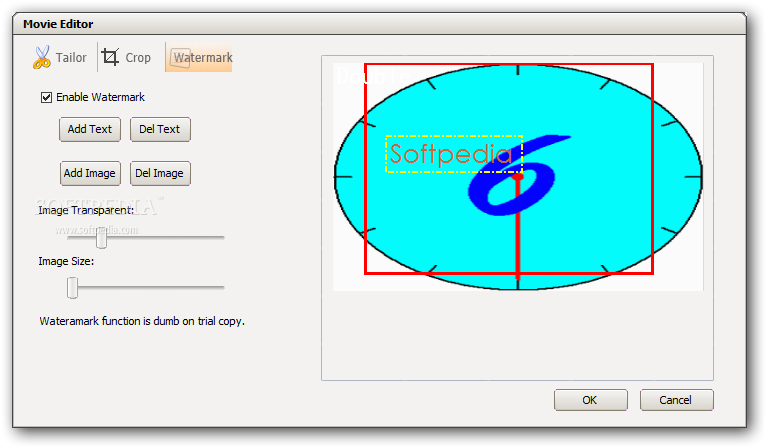Image resolution: width=767 pixels, height=448 pixels.
Task: Click the Image Size label
Action: (66, 262)
